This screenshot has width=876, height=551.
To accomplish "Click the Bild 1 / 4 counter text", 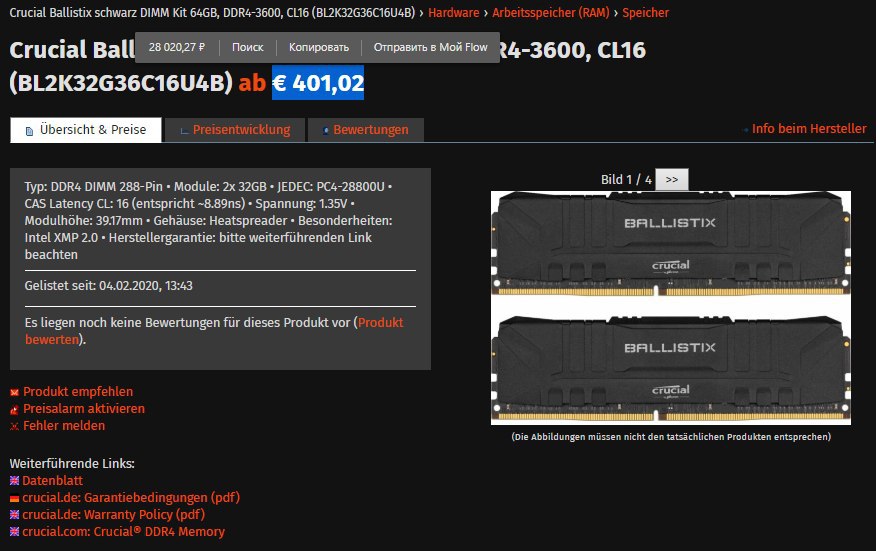I will (x=626, y=179).
